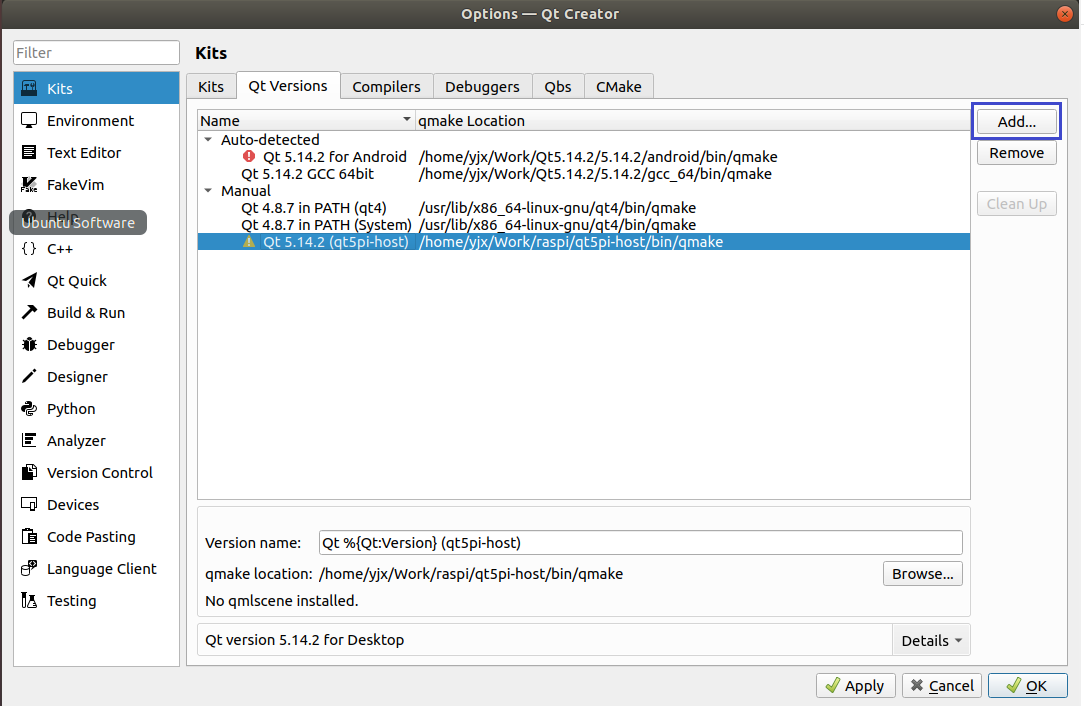The width and height of the screenshot is (1084, 706).
Task: Open the Testing flask icon
Action: coord(29,600)
